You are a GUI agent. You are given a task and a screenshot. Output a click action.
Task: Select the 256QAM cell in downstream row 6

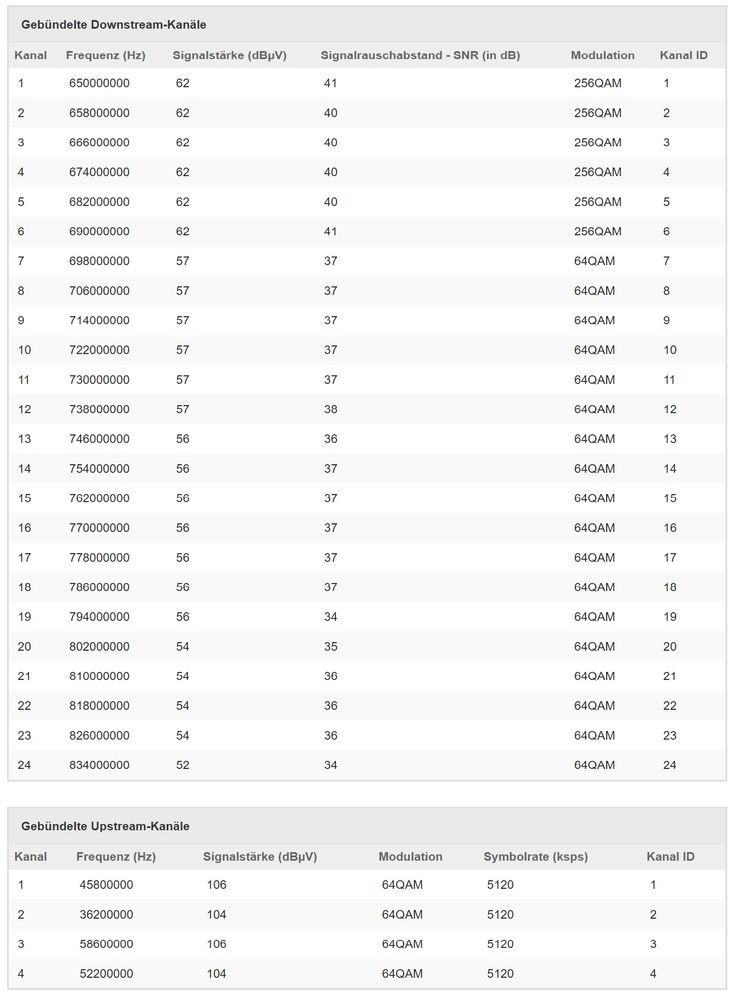[x=598, y=231]
